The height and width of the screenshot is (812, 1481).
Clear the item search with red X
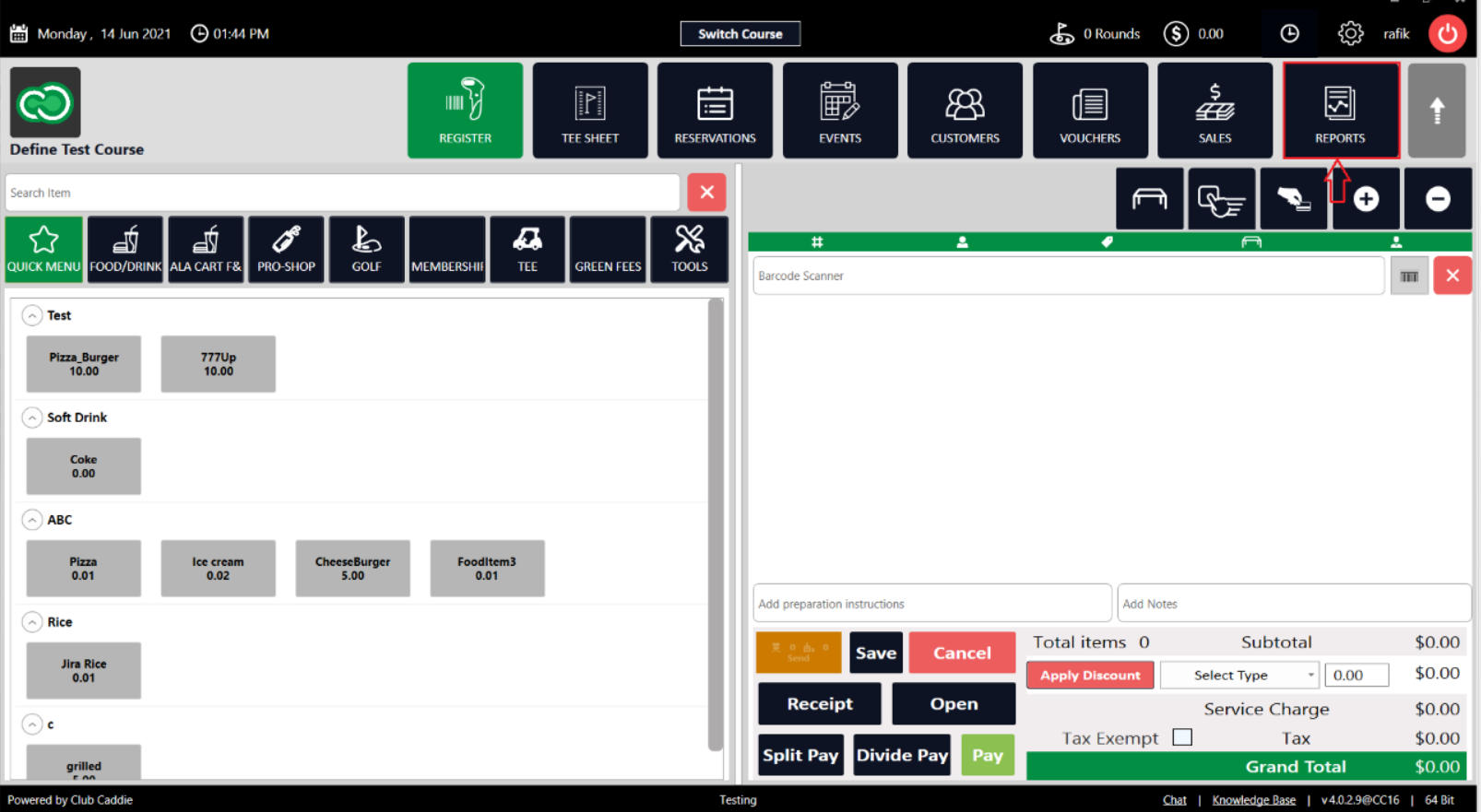(x=706, y=193)
